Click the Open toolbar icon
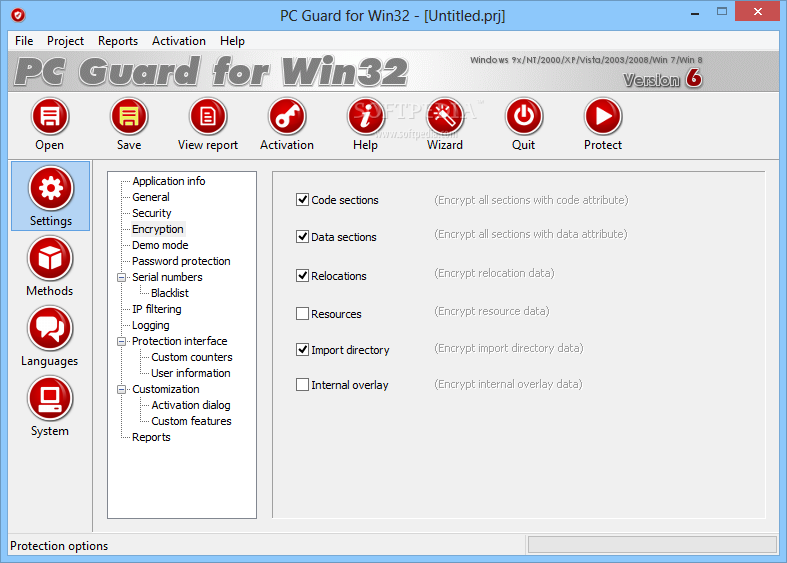The width and height of the screenshot is (787, 563). point(50,116)
